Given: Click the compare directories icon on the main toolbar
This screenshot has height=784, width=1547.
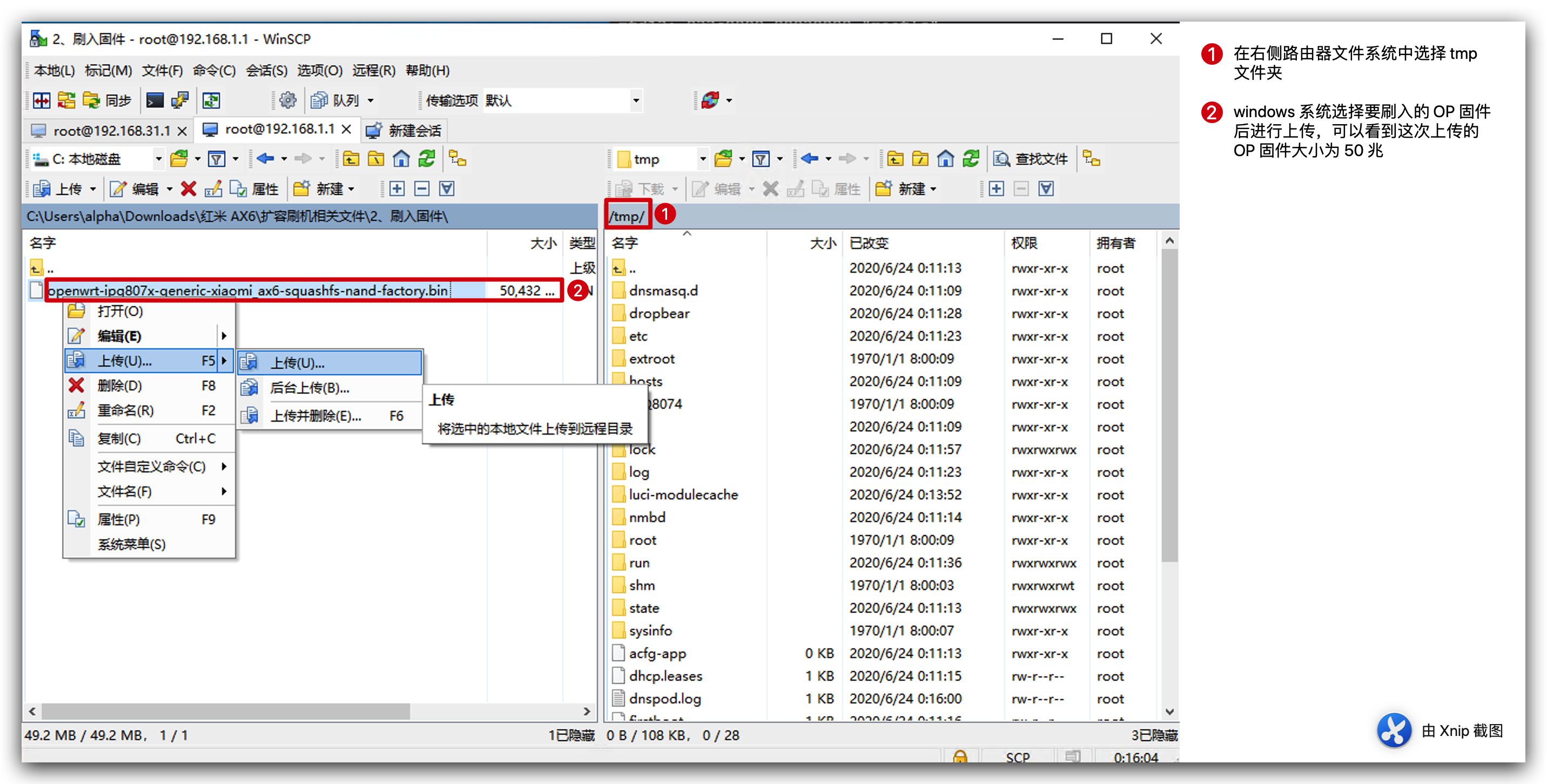Looking at the screenshot, I should click(42, 100).
